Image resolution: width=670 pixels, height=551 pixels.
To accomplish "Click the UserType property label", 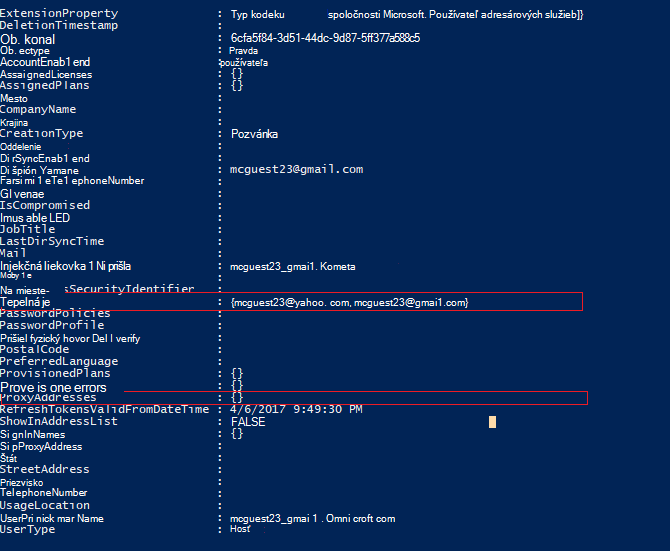I will pos(28,529).
